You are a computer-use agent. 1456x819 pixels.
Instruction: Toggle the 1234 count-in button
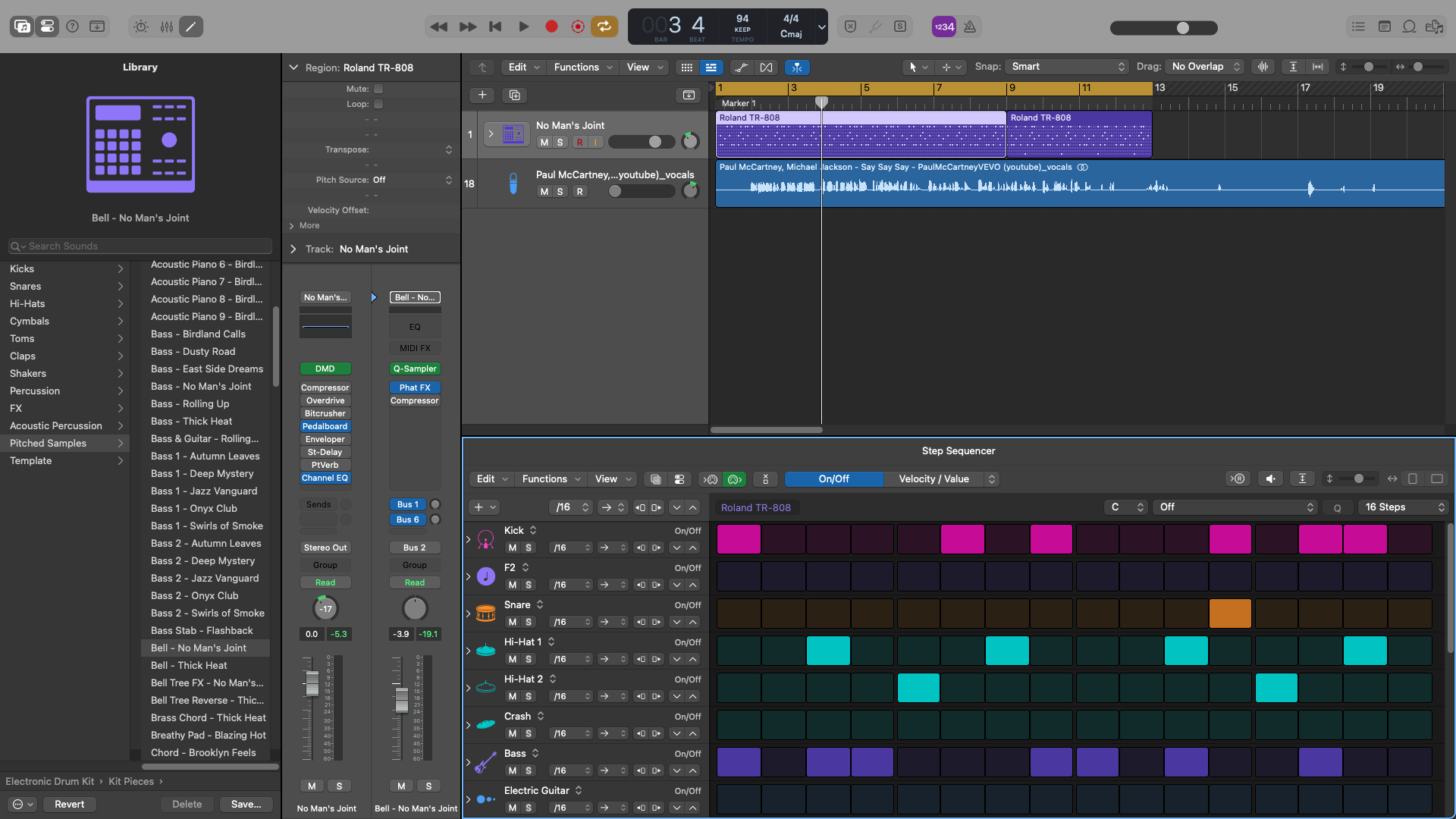coord(944,27)
